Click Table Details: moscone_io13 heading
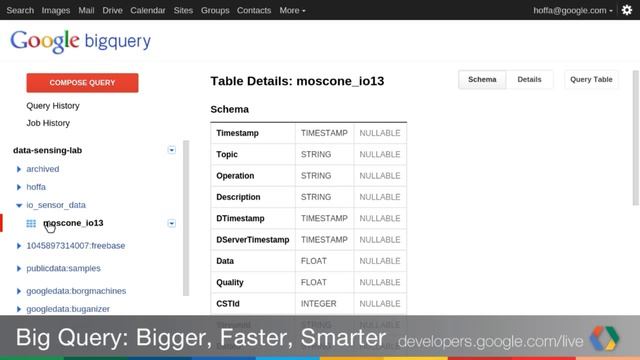The width and height of the screenshot is (640, 360). click(297, 81)
